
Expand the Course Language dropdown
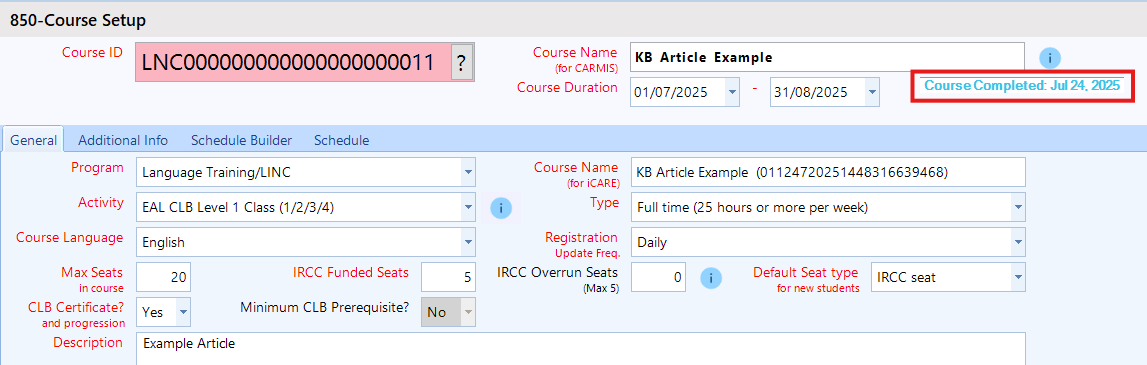pyautogui.click(x=467, y=242)
